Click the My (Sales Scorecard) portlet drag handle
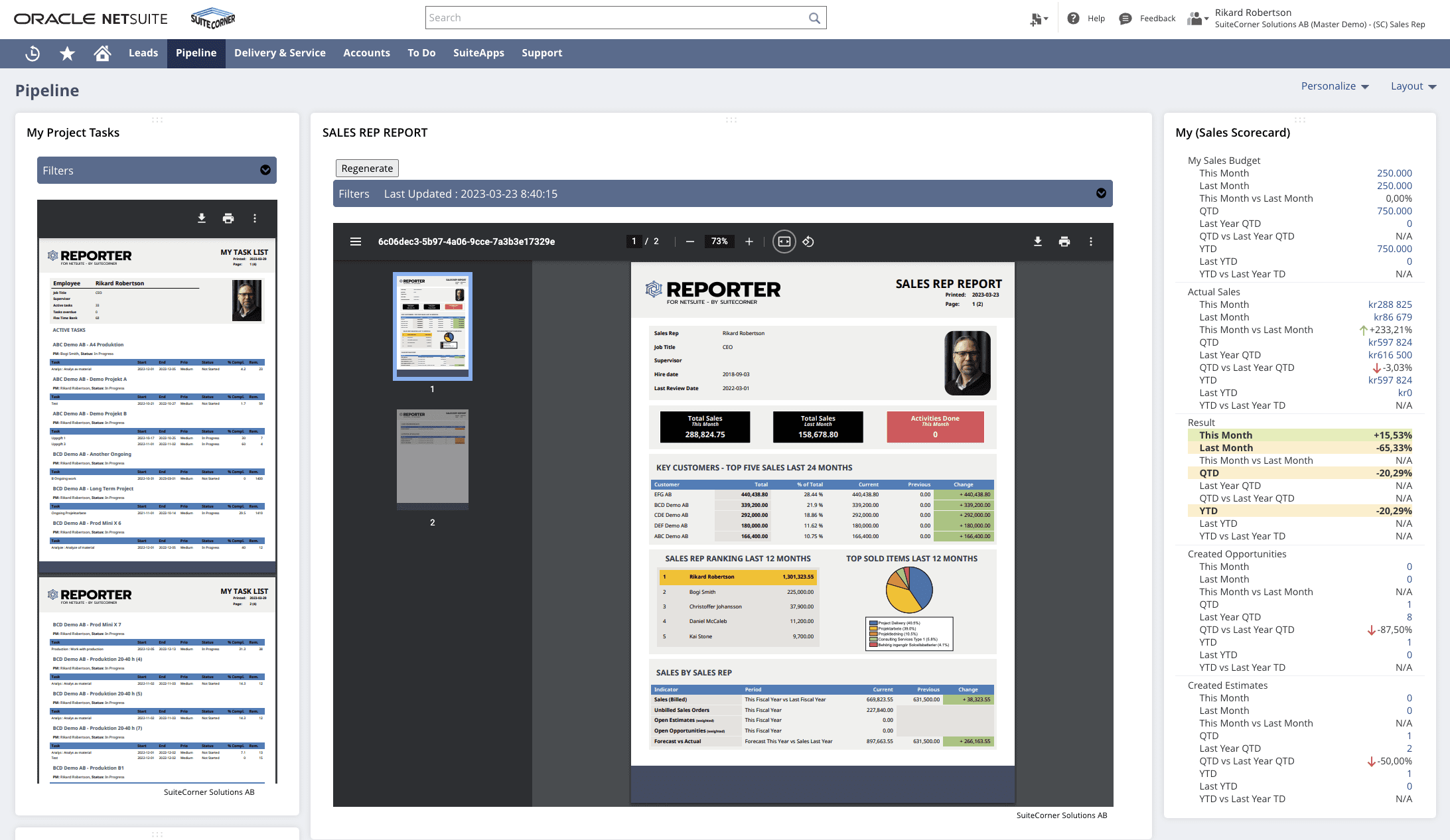 coord(1300,120)
